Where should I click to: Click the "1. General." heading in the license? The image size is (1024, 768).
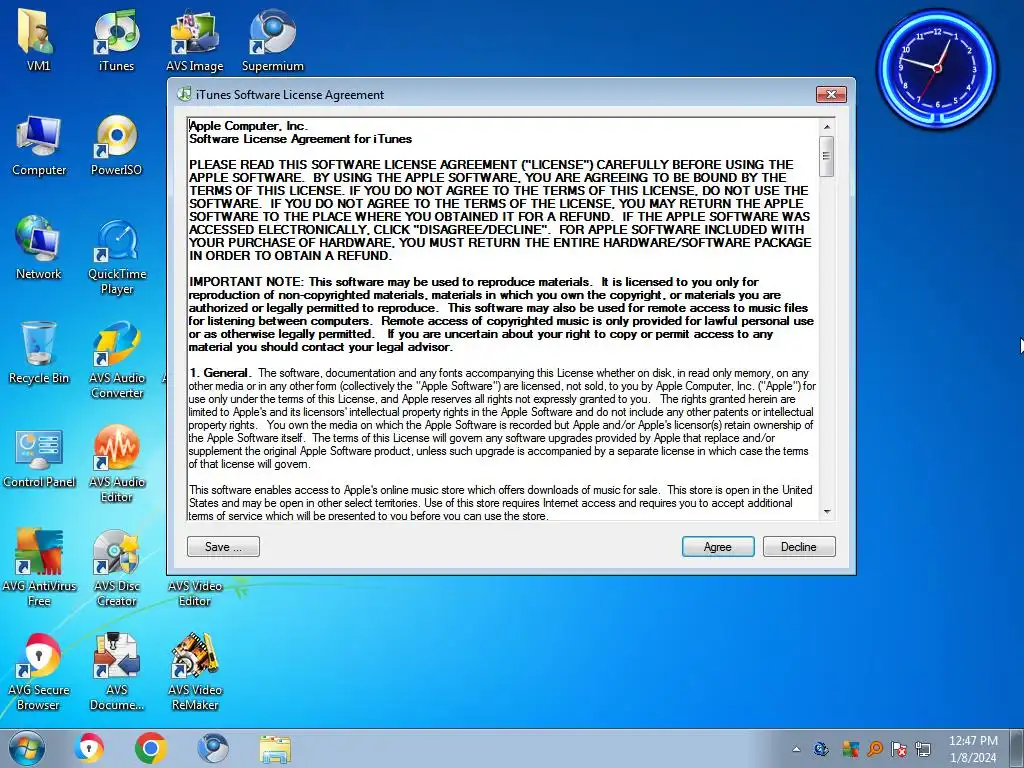pos(221,373)
